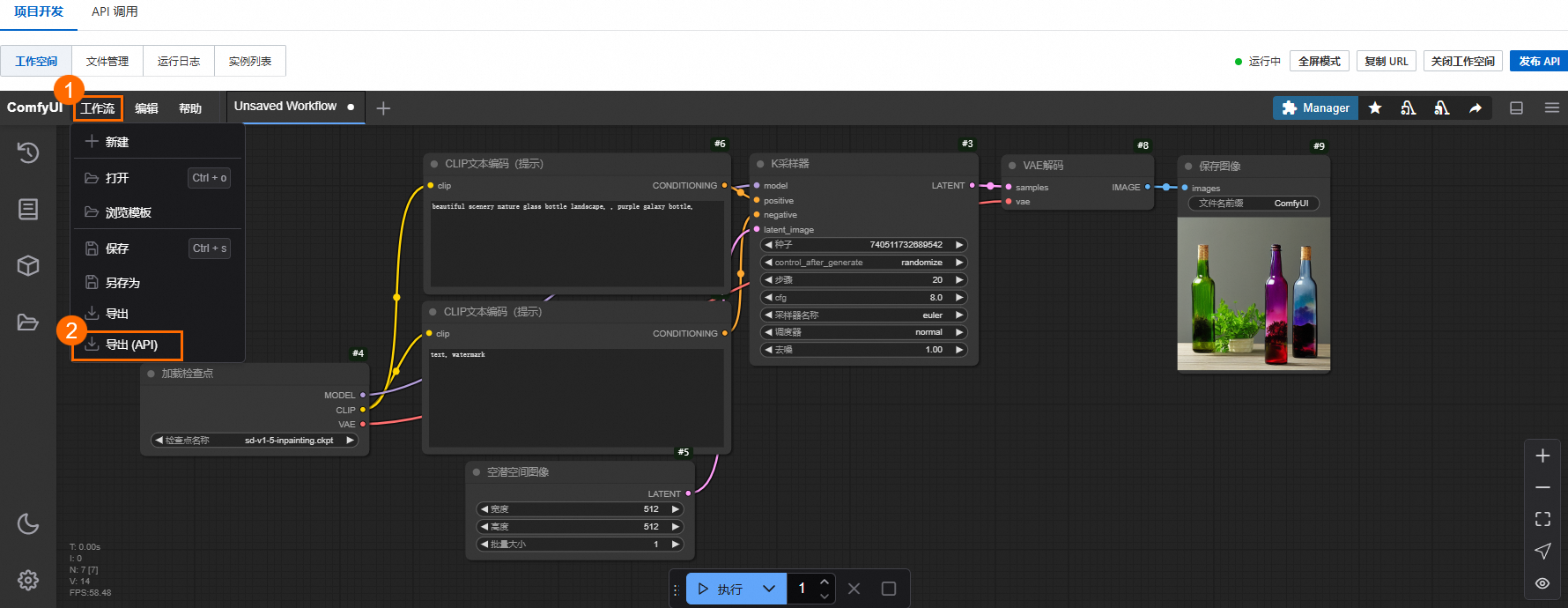Collapse the 空潜空间图像 node via its dot
1568x608 pixels.
(477, 472)
